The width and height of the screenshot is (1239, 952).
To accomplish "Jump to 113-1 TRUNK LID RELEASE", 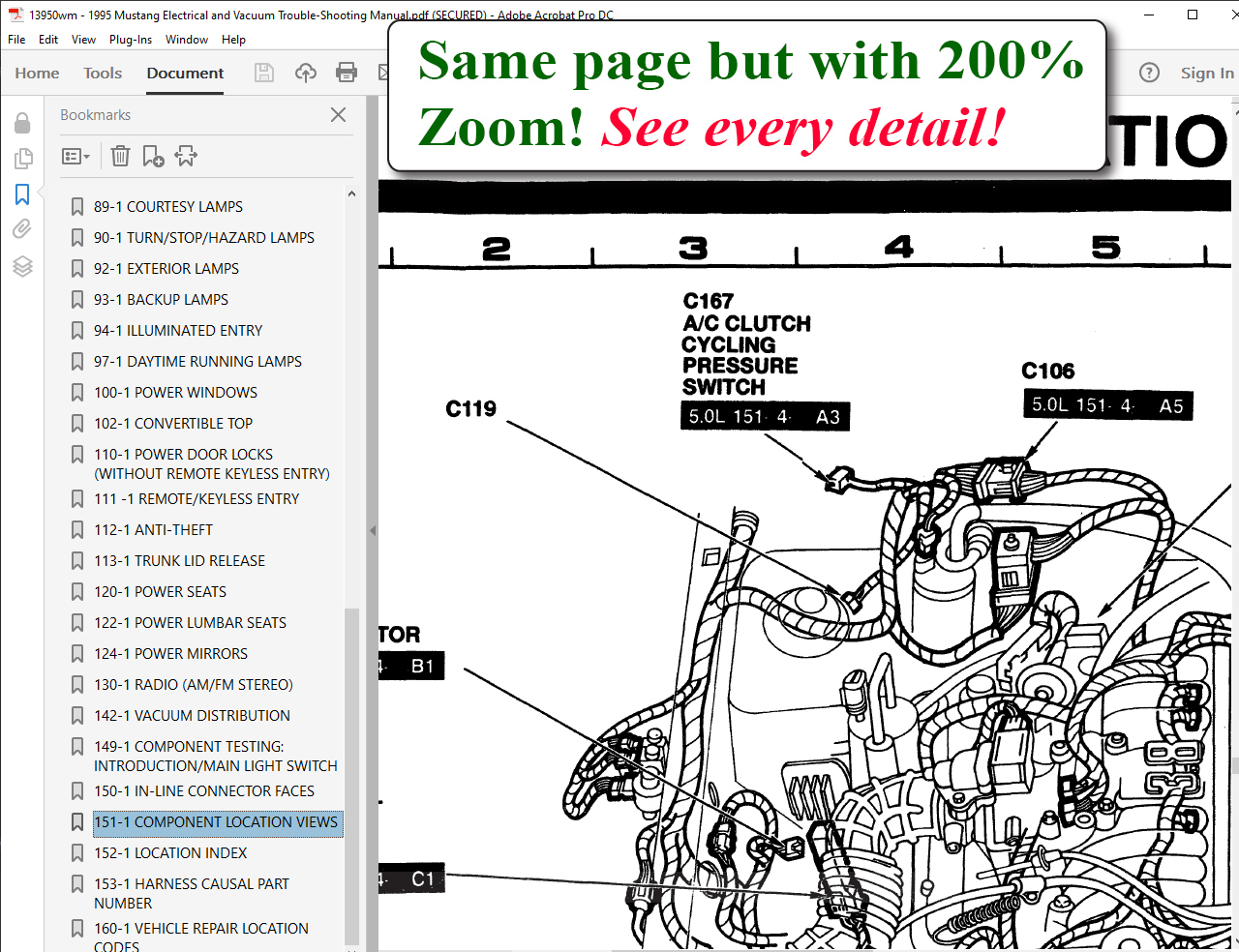I will click(180, 561).
